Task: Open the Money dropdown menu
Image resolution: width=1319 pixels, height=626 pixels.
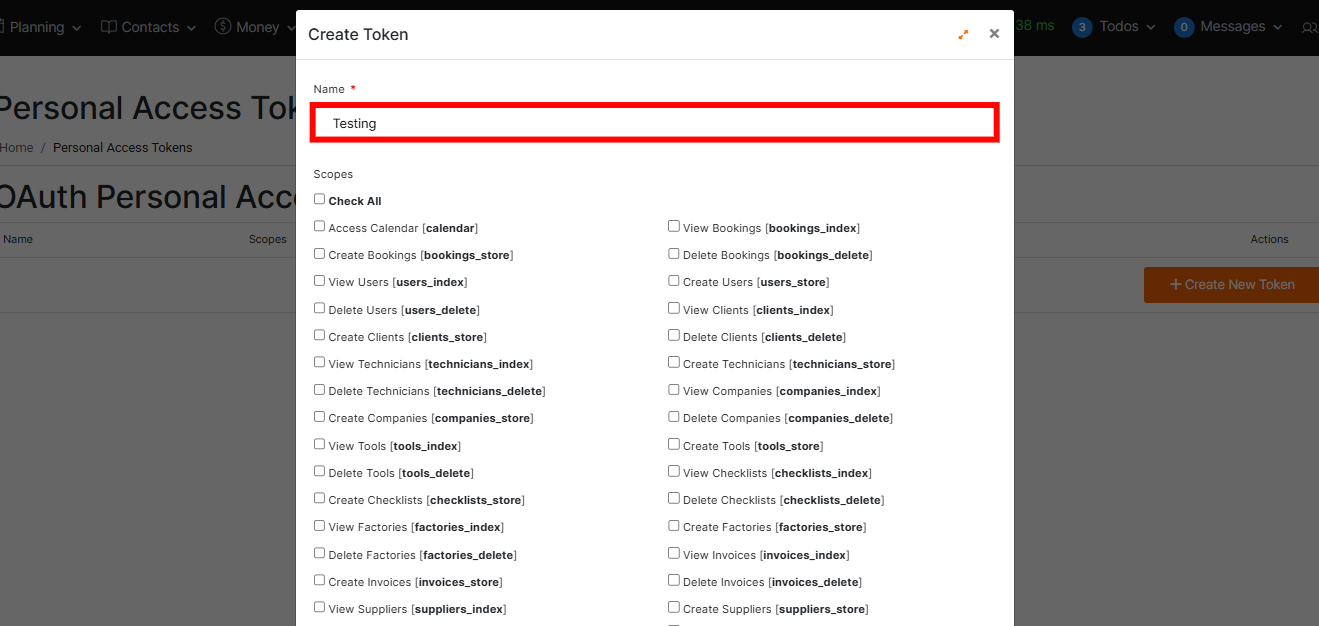Action: (260, 27)
